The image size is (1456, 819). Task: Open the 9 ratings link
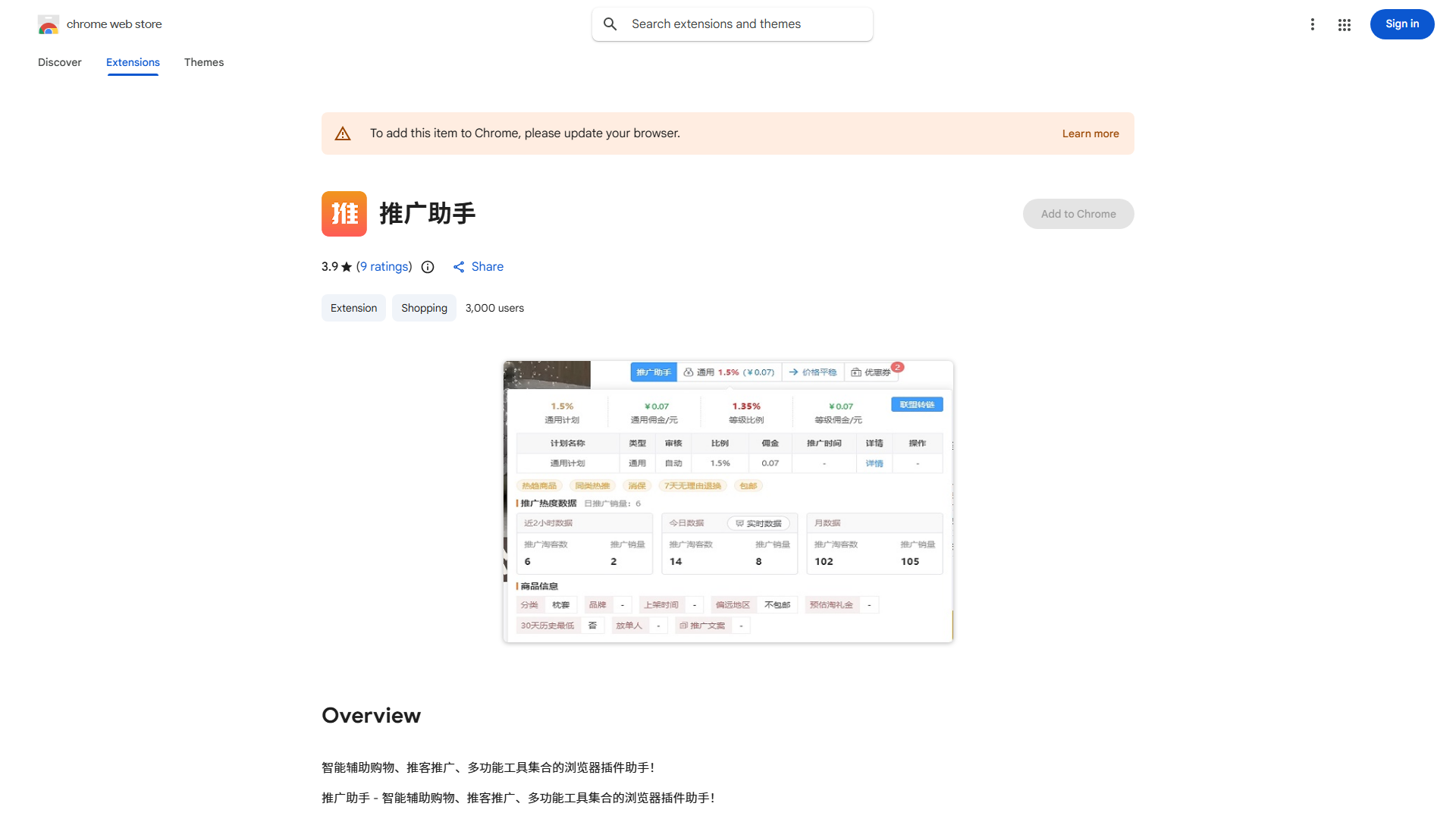click(x=384, y=266)
